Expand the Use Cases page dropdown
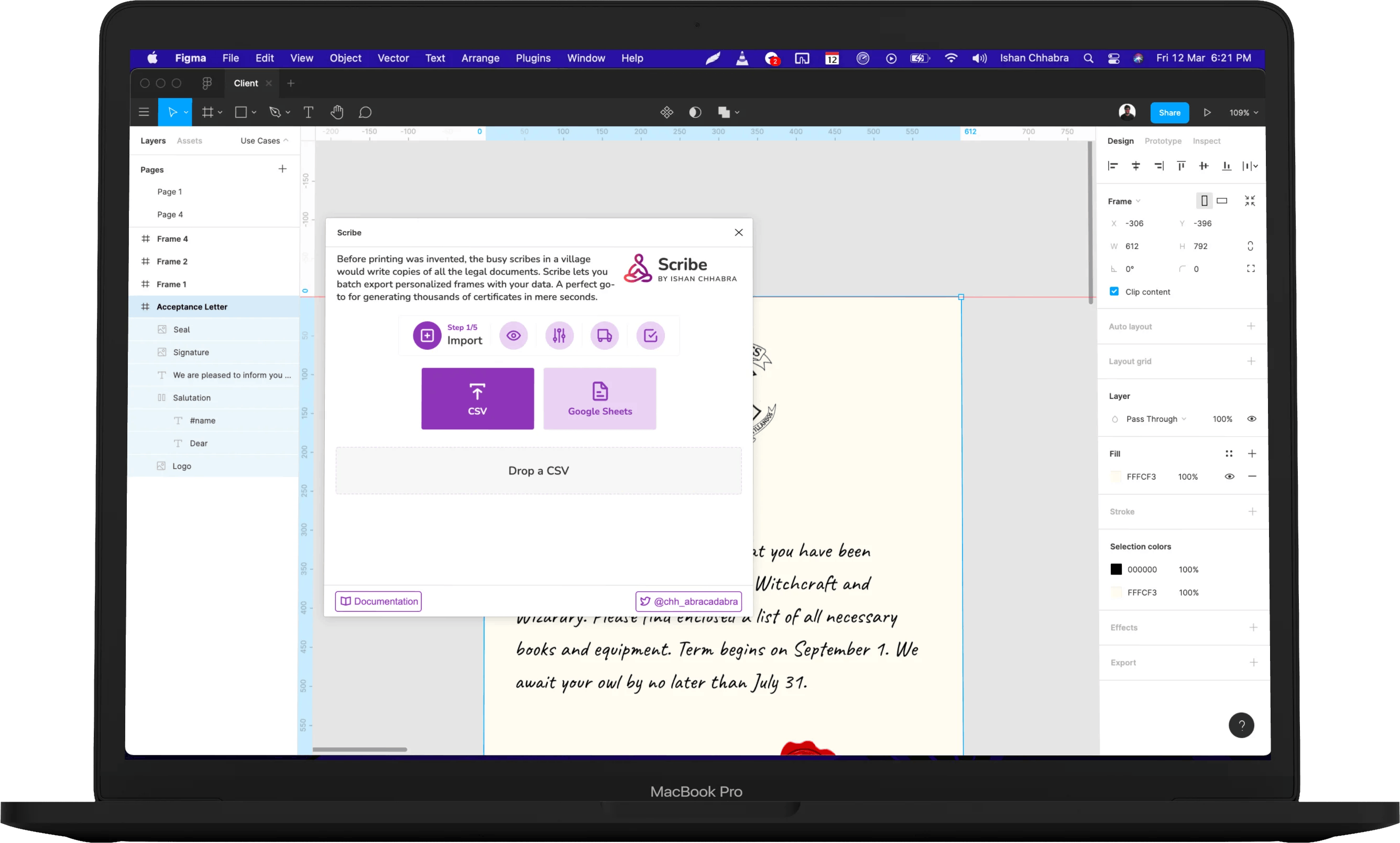The width and height of the screenshot is (1400, 843). tap(265, 141)
